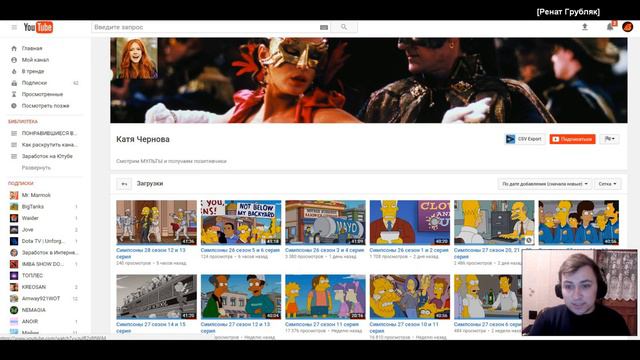This screenshot has height=360, width=640.
Task: Click the Посмотреть позже clock icon
Action: (14, 106)
